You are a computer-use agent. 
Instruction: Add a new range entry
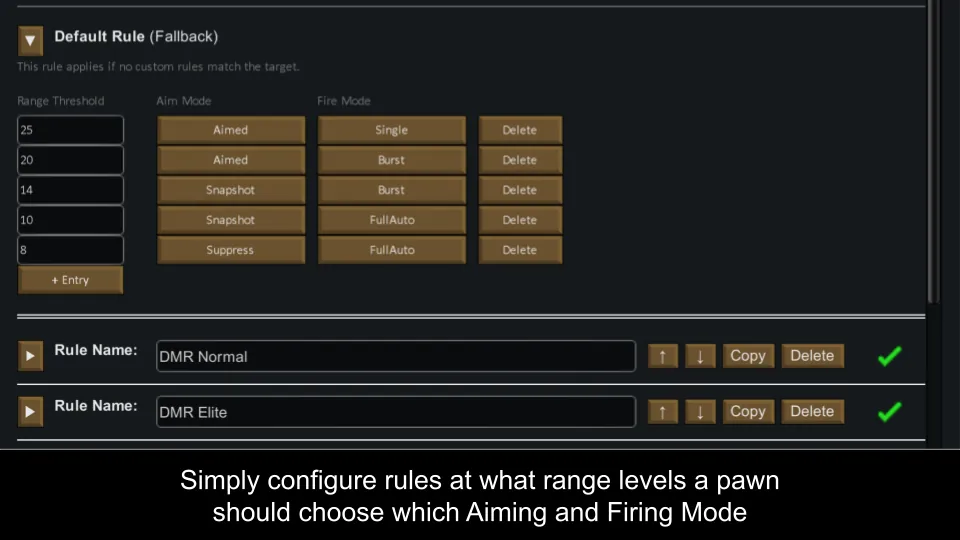pos(70,280)
